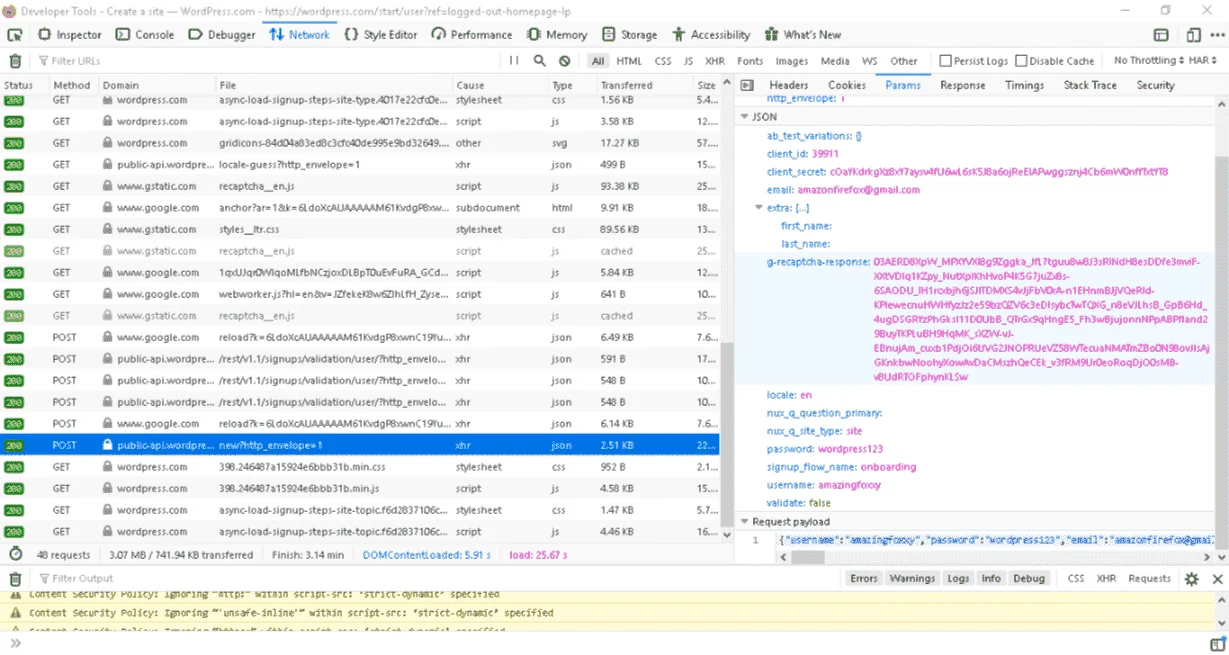
Task: Click the What's New gift icon
Action: pos(771,34)
